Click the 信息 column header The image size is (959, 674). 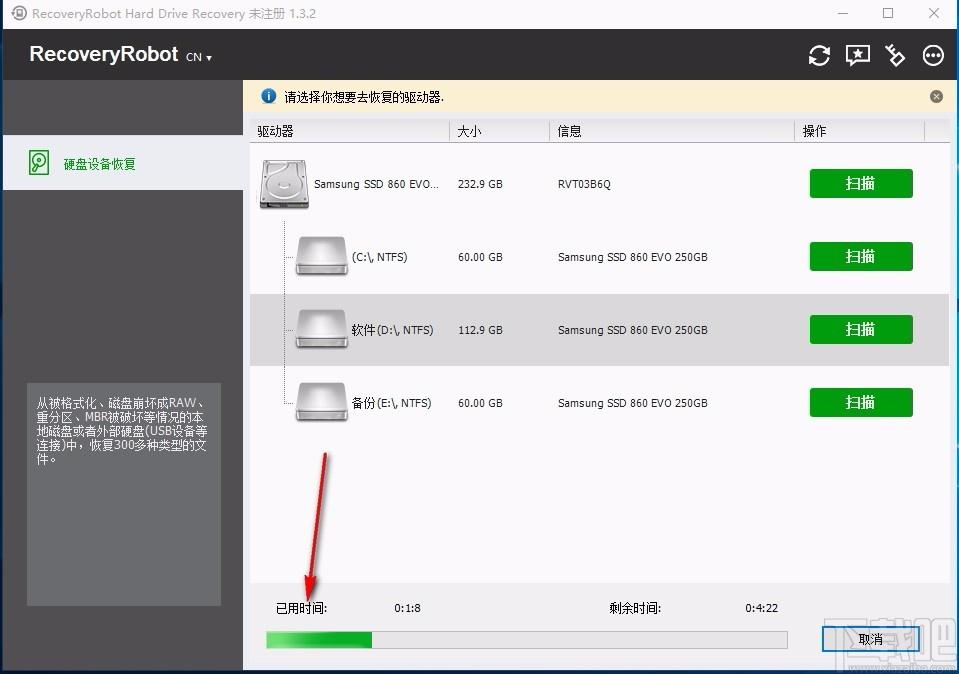tap(672, 131)
